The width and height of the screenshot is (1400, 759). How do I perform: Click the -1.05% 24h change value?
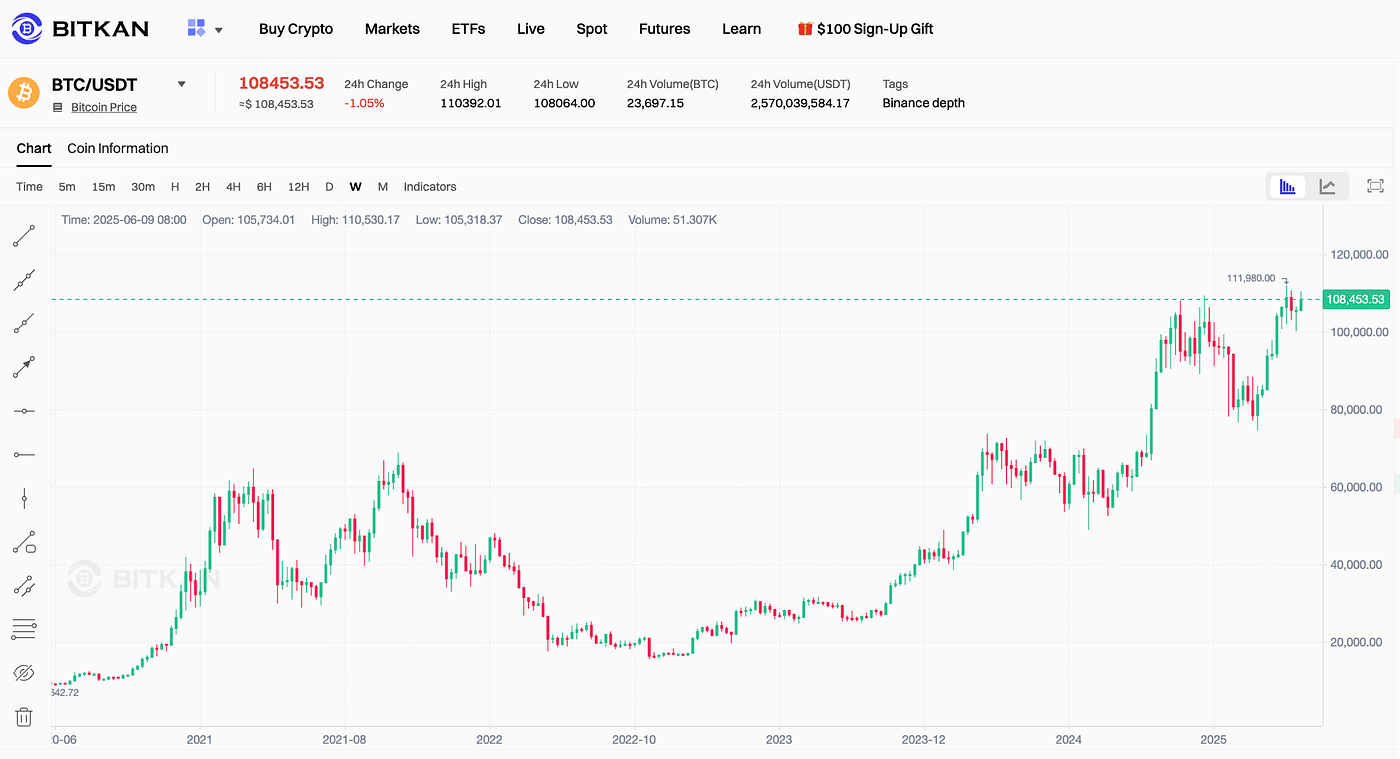(x=364, y=103)
